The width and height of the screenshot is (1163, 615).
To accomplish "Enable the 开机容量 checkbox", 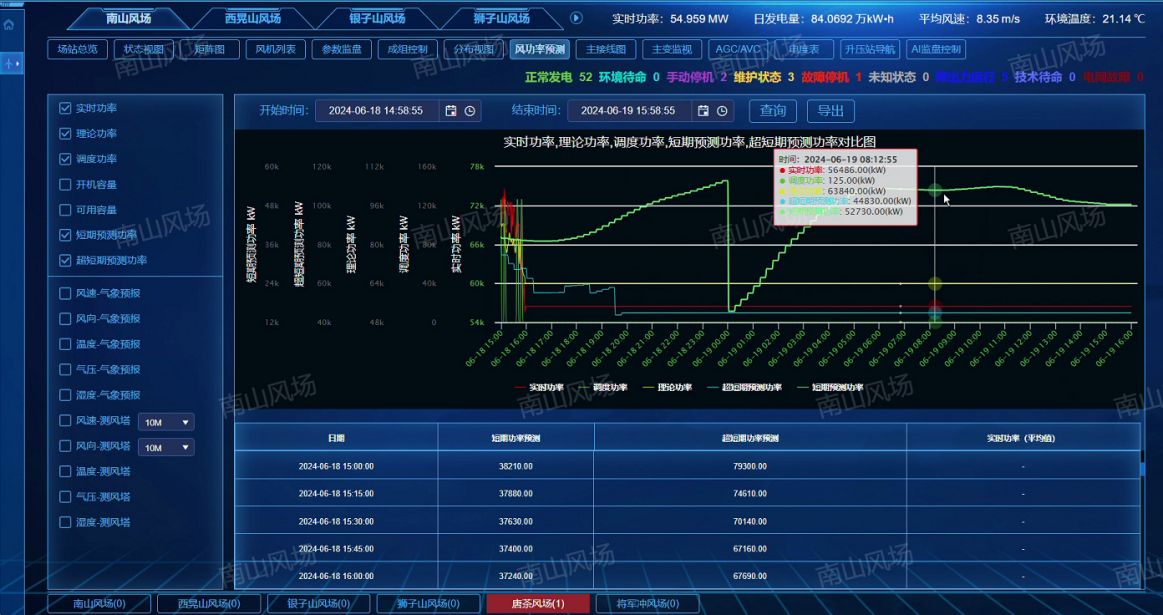I will tap(66, 185).
